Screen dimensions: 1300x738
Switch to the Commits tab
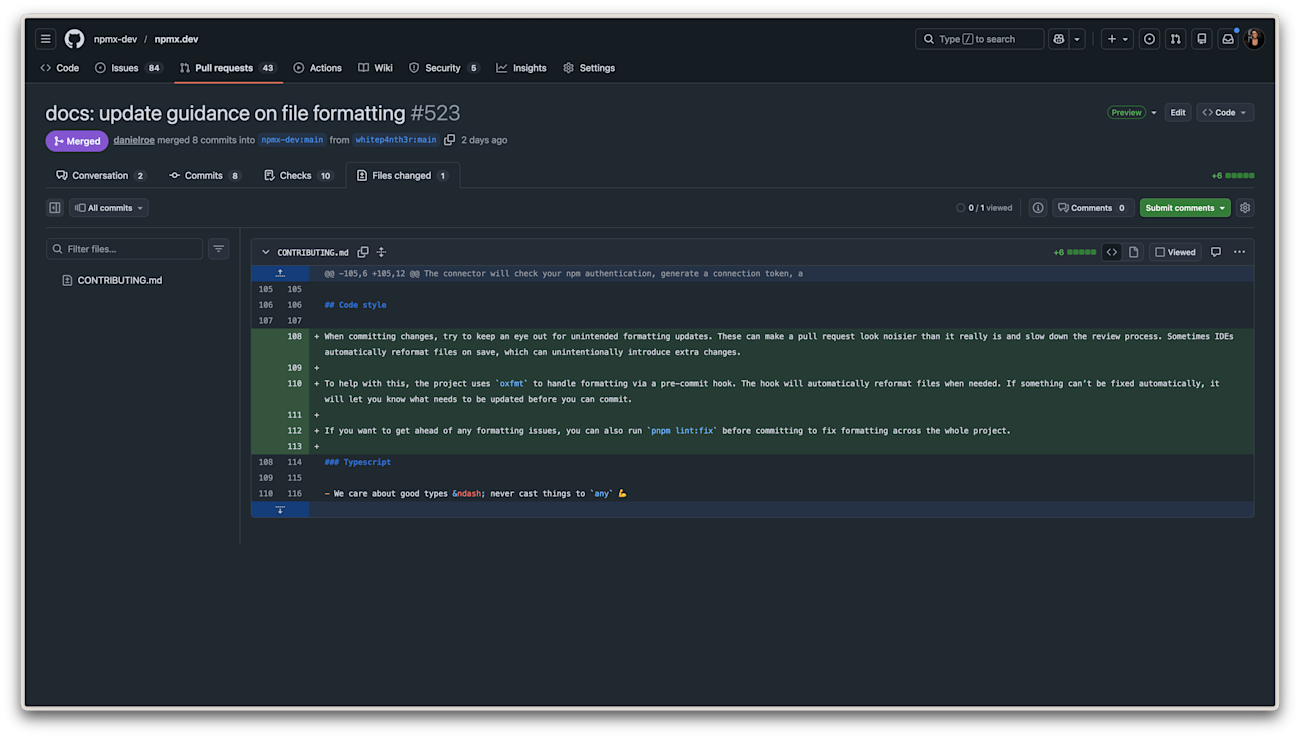click(205, 175)
